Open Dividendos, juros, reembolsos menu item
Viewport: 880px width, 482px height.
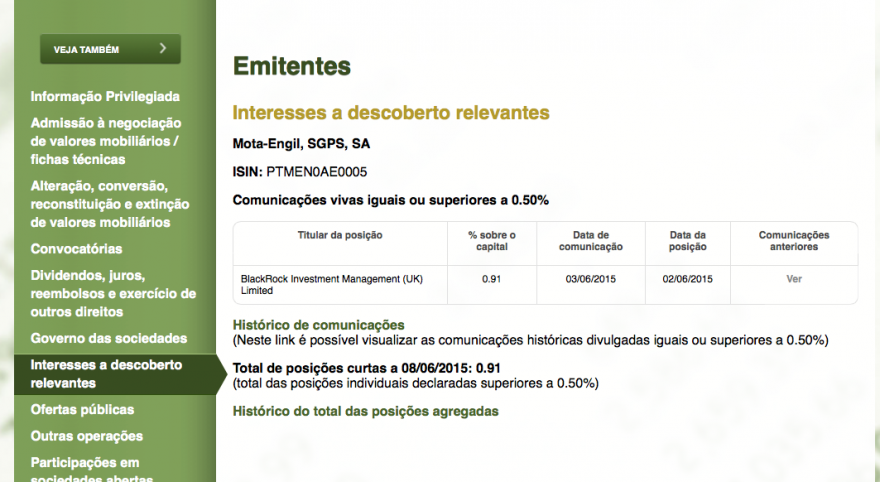113,293
